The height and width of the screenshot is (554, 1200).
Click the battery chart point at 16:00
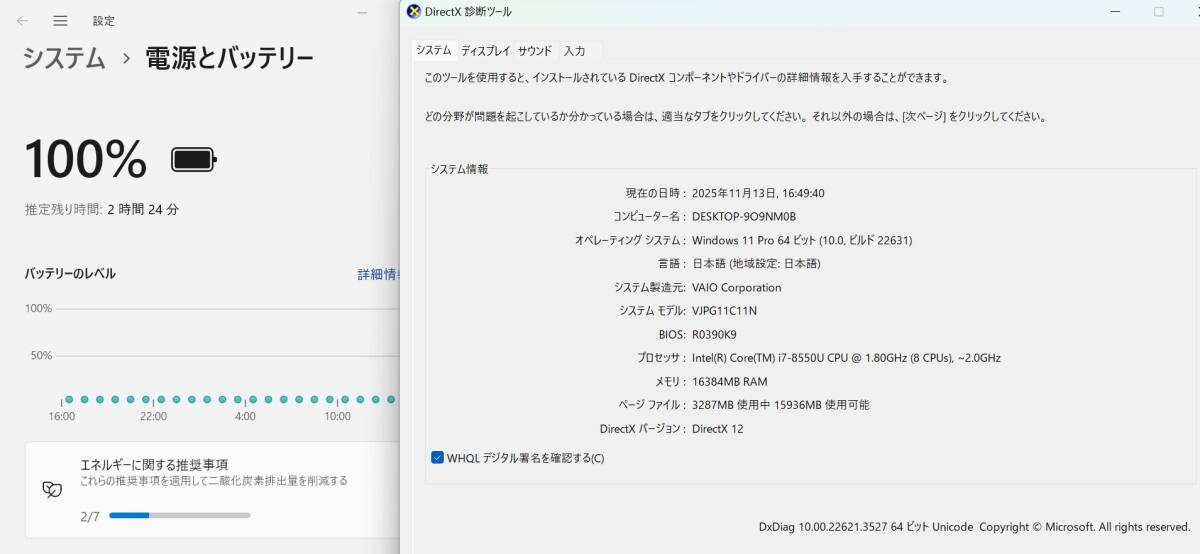69,399
